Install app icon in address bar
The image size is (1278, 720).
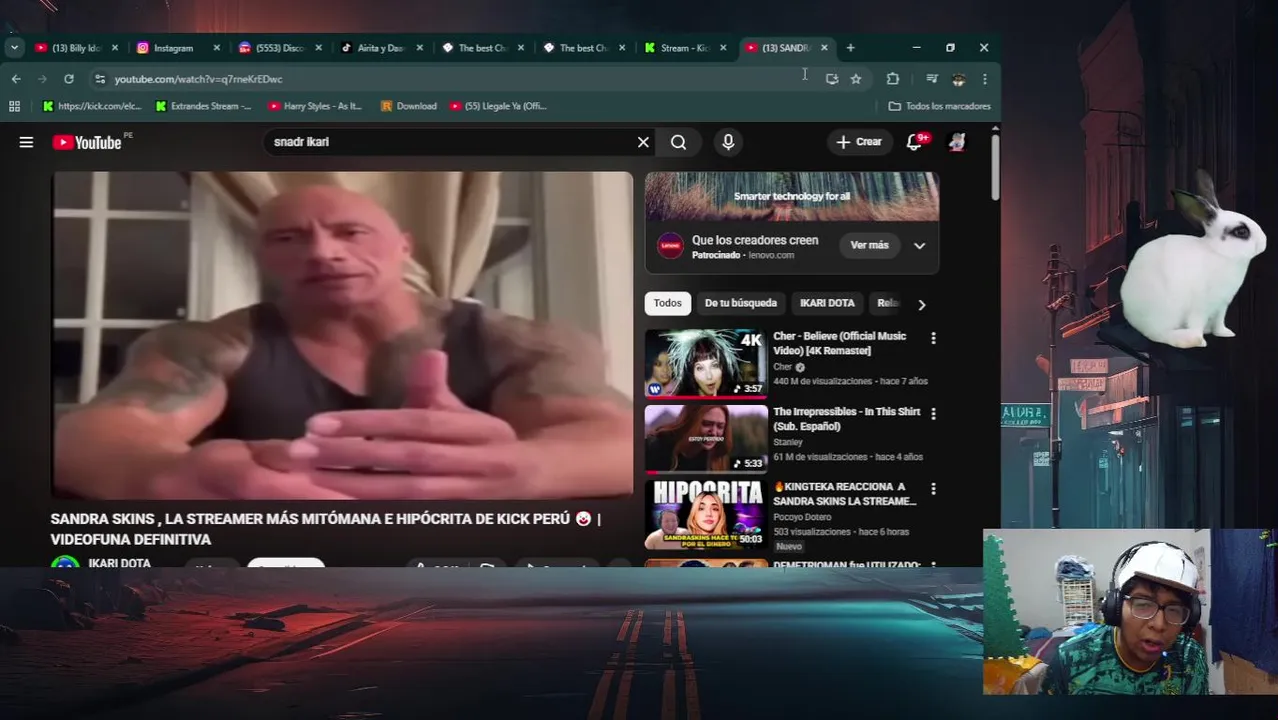tap(831, 78)
